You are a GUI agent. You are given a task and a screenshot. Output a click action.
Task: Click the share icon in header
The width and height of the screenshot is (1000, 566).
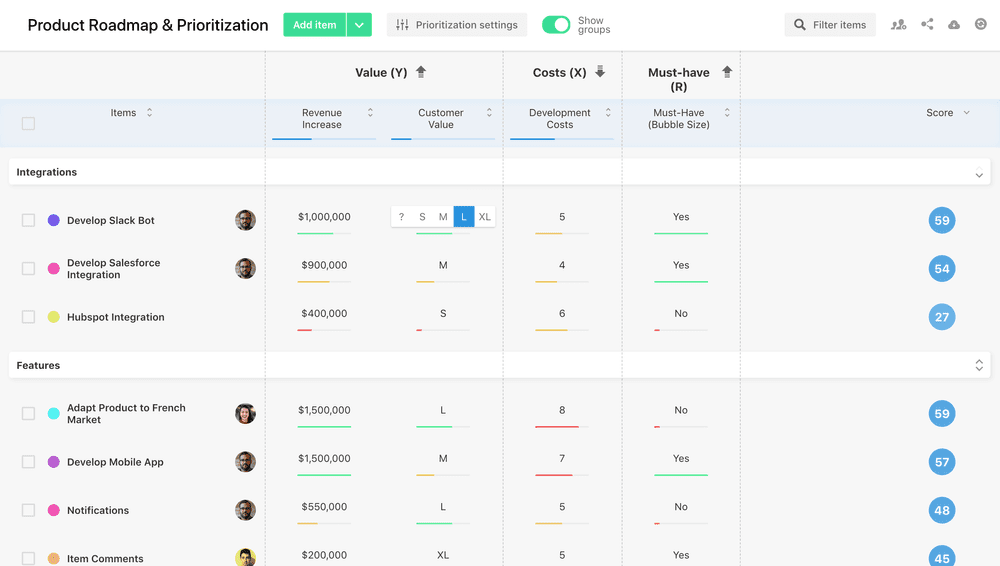927,24
